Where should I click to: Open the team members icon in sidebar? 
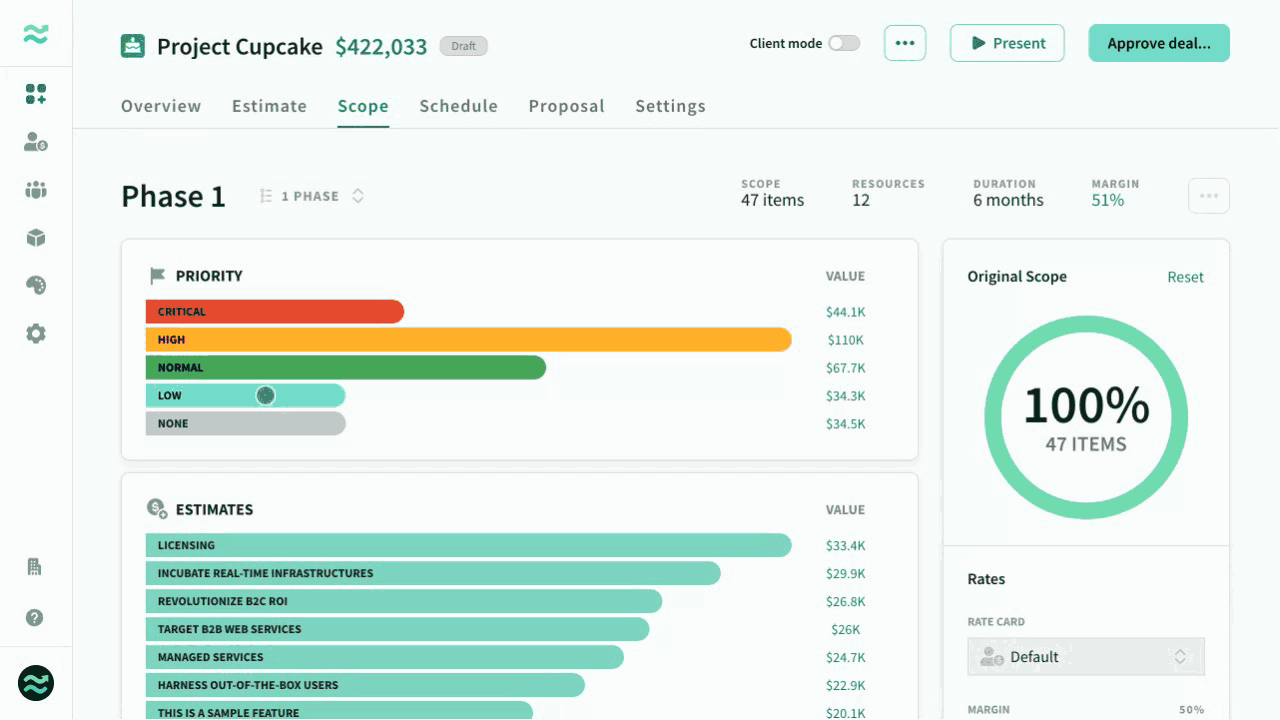[36, 190]
